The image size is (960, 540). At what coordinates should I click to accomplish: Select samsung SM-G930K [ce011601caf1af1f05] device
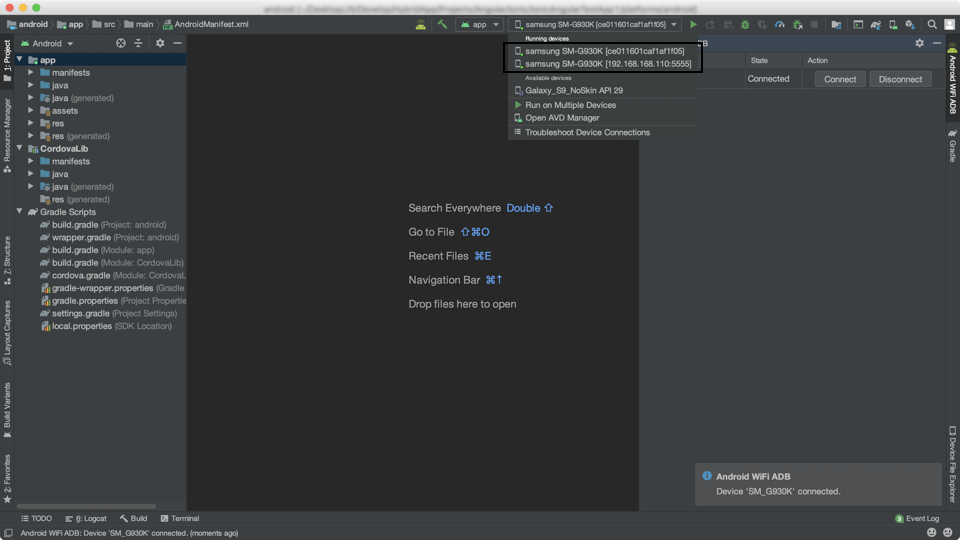(x=602, y=51)
